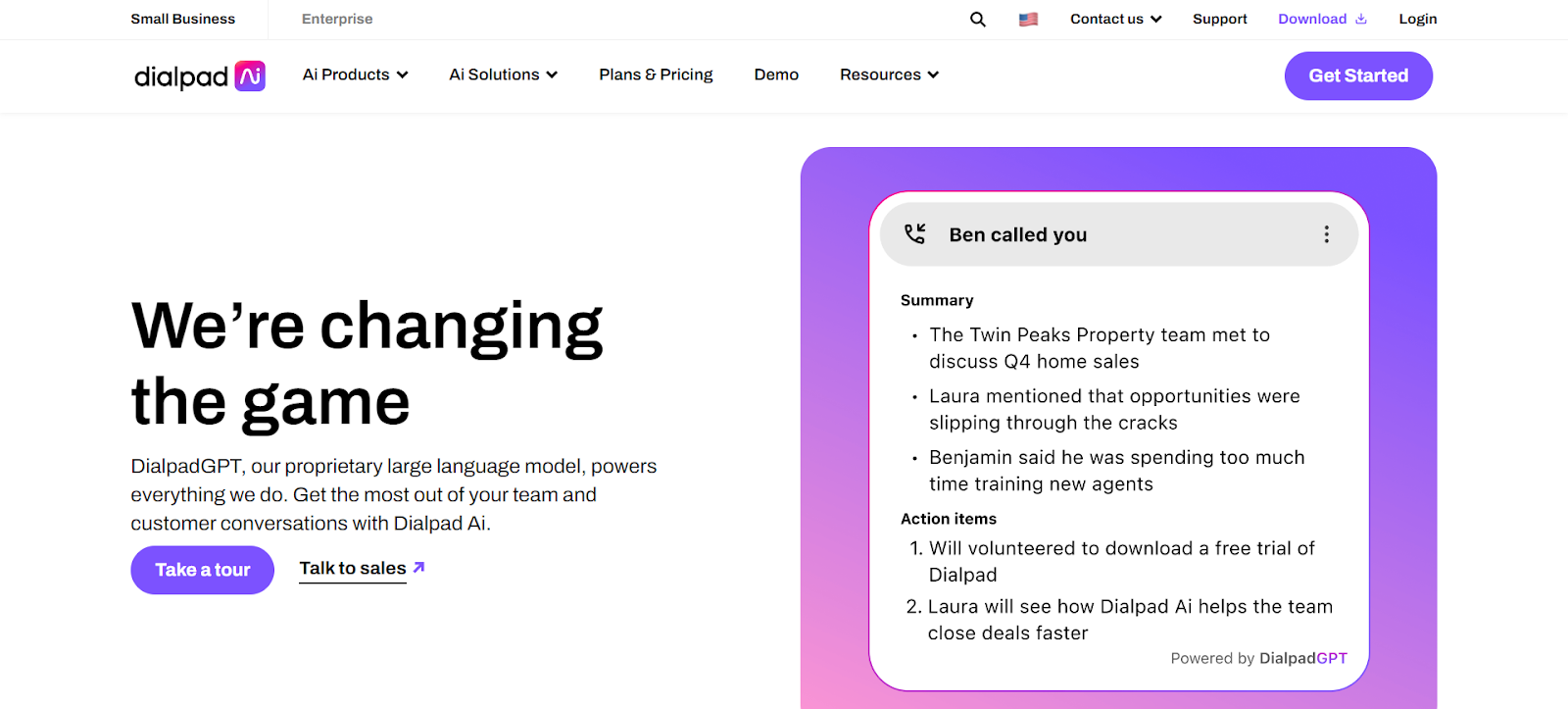Viewport: 1568px width, 709px height.
Task: Click the Benjamin said summary bullet
Action: pos(1116,471)
